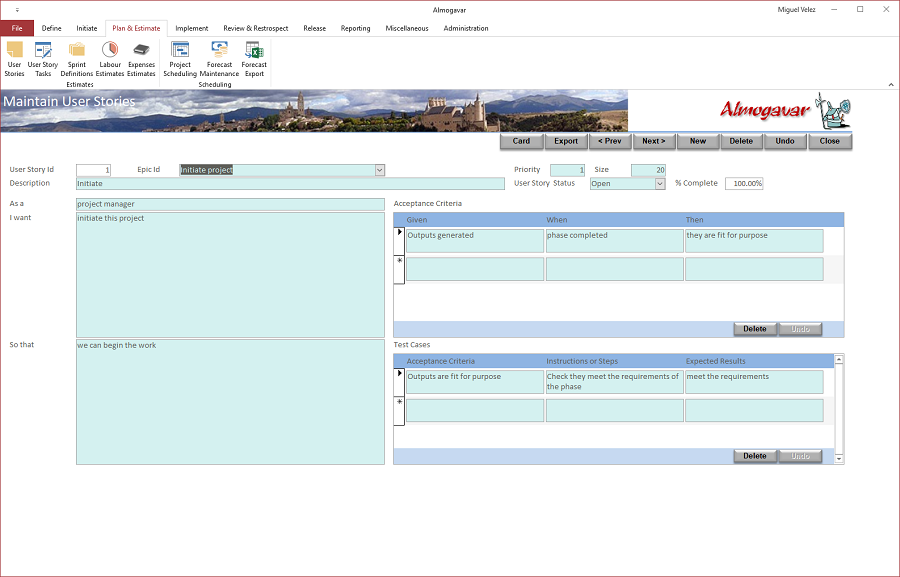Open the Release tab
Screen dimensions: 900x577
(315, 28)
